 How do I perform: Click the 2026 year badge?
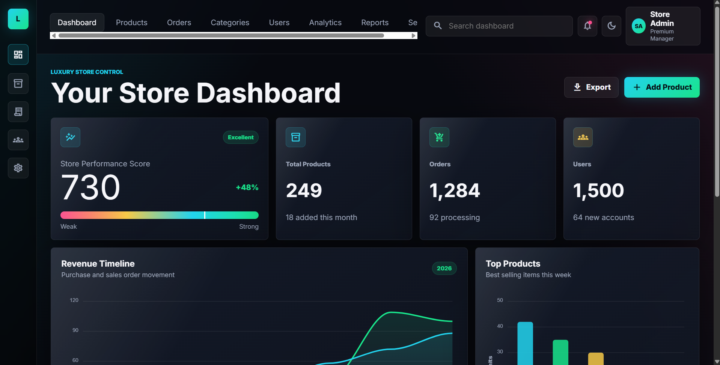[444, 269]
